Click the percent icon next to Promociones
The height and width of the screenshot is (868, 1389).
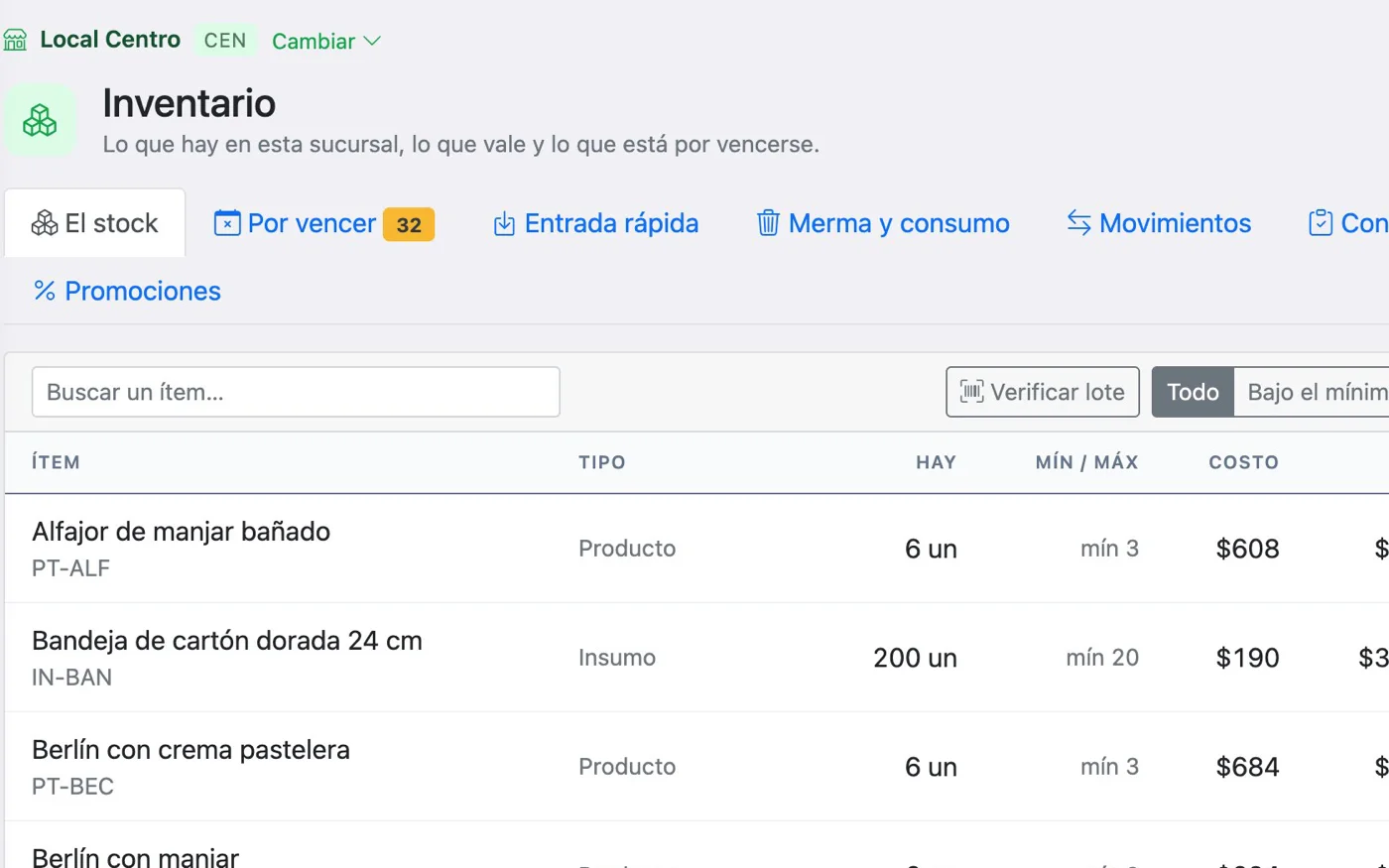click(45, 291)
